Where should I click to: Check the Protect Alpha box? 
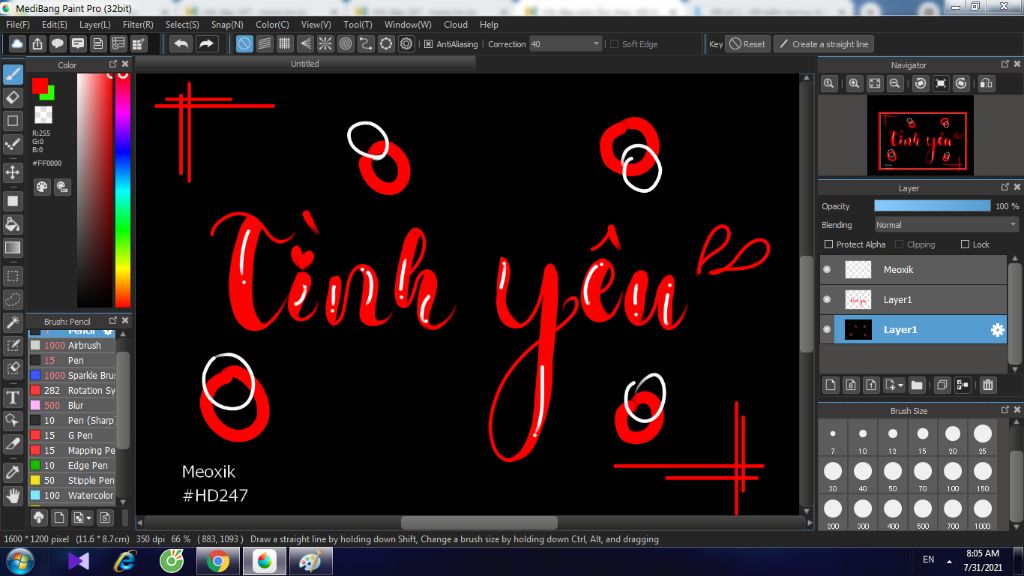(x=829, y=244)
